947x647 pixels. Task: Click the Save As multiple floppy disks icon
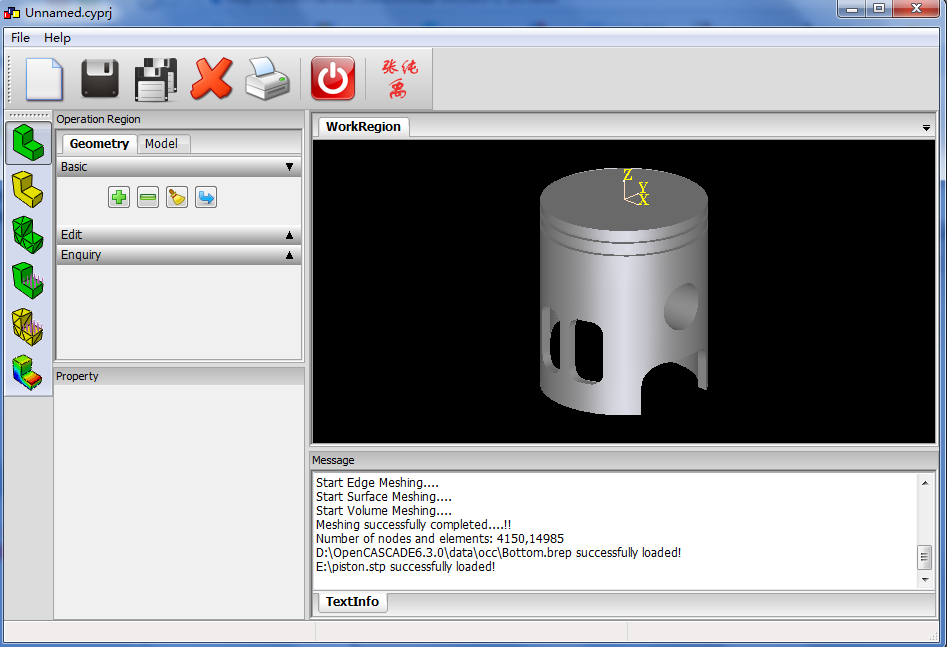(156, 79)
